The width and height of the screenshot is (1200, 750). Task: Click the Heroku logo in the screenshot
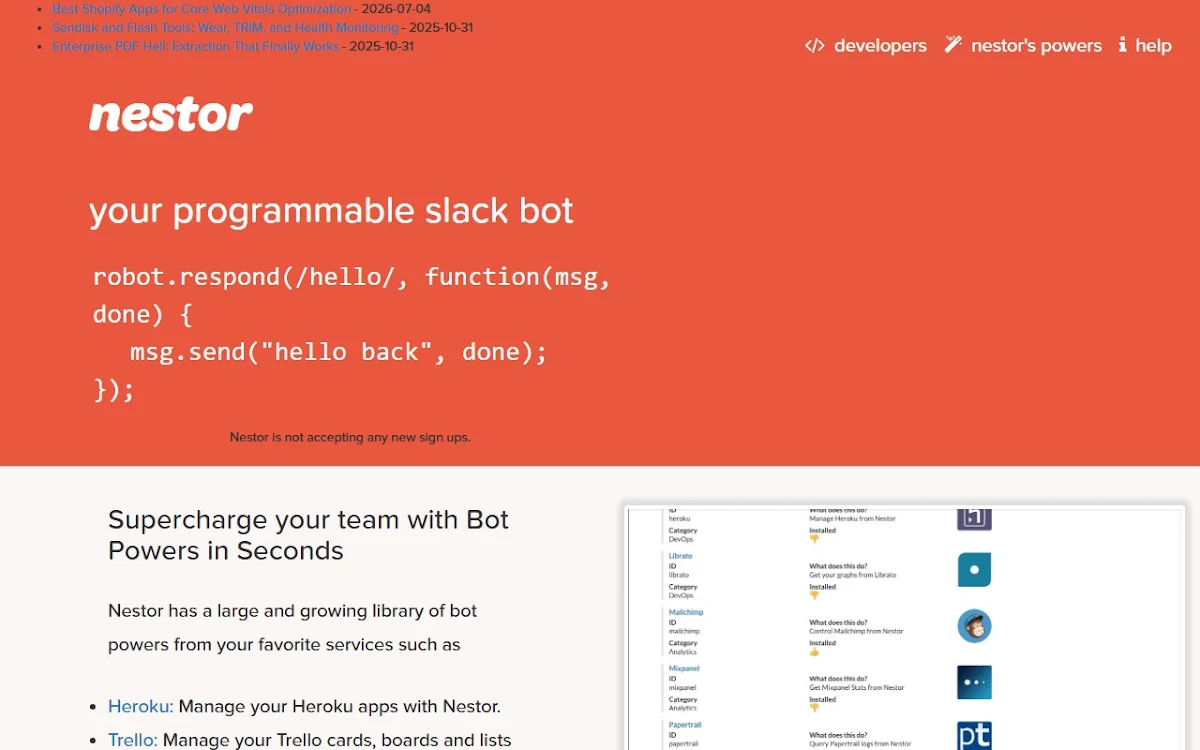click(974, 518)
